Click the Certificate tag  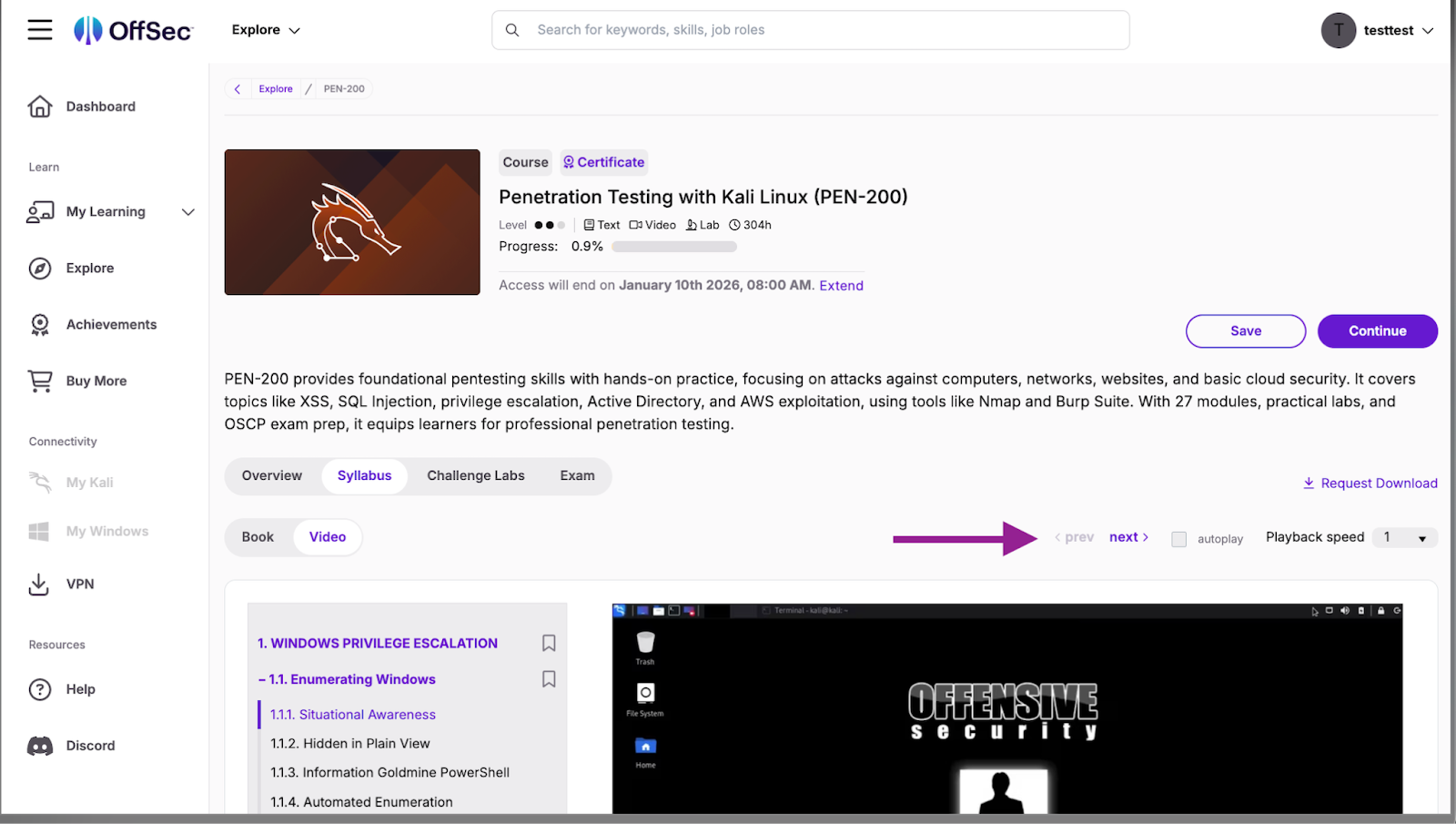[604, 162]
